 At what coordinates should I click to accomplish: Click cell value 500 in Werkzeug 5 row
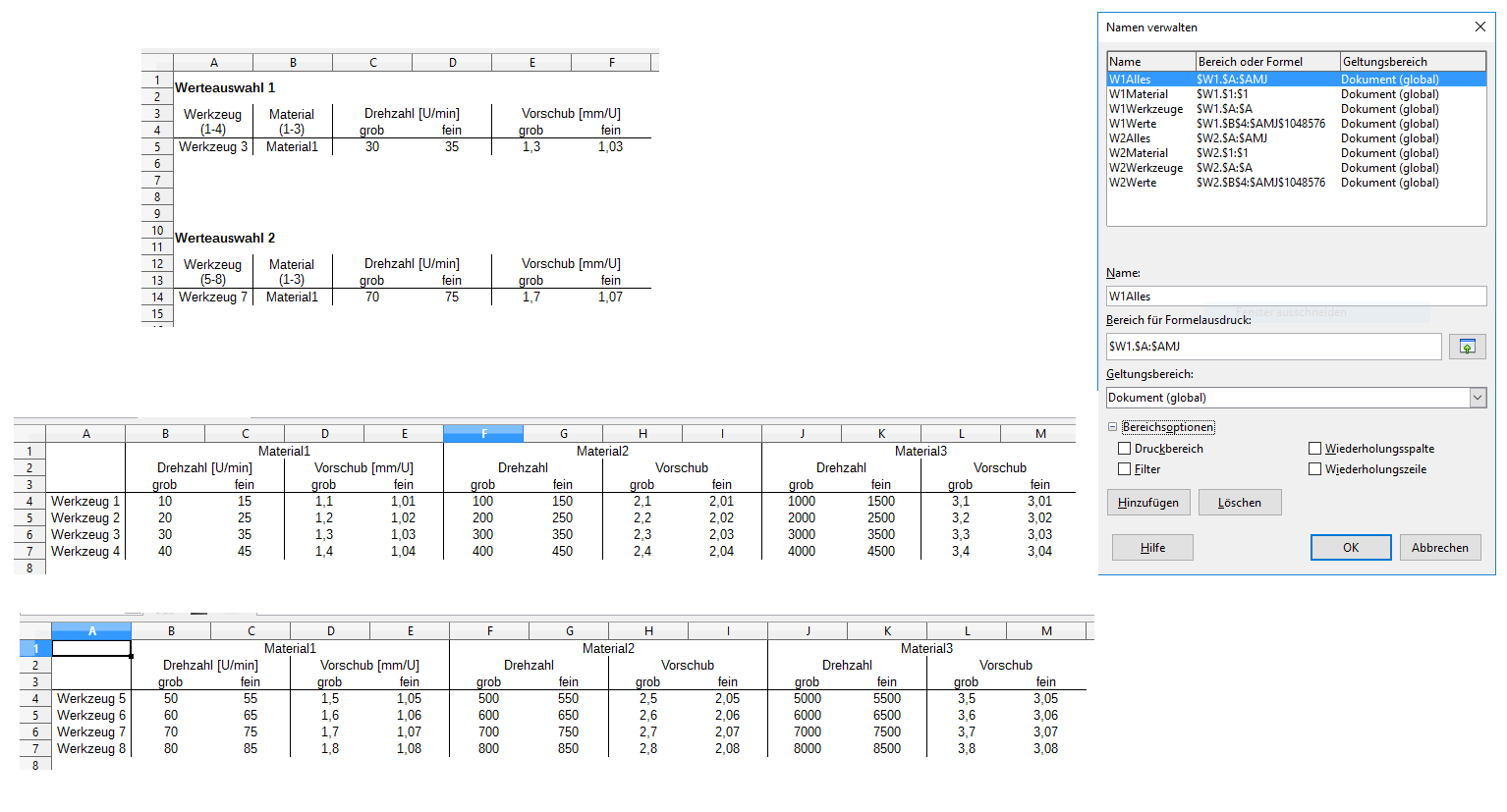[489, 698]
